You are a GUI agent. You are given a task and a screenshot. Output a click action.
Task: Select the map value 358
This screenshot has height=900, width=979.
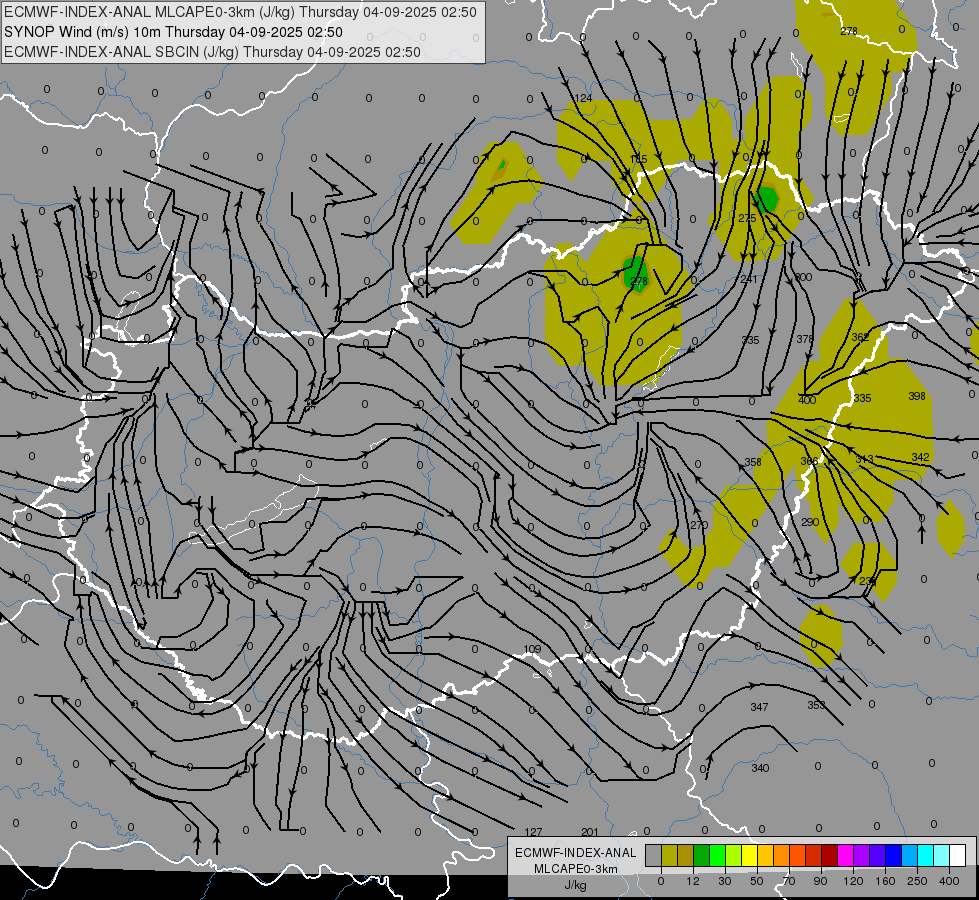753,462
